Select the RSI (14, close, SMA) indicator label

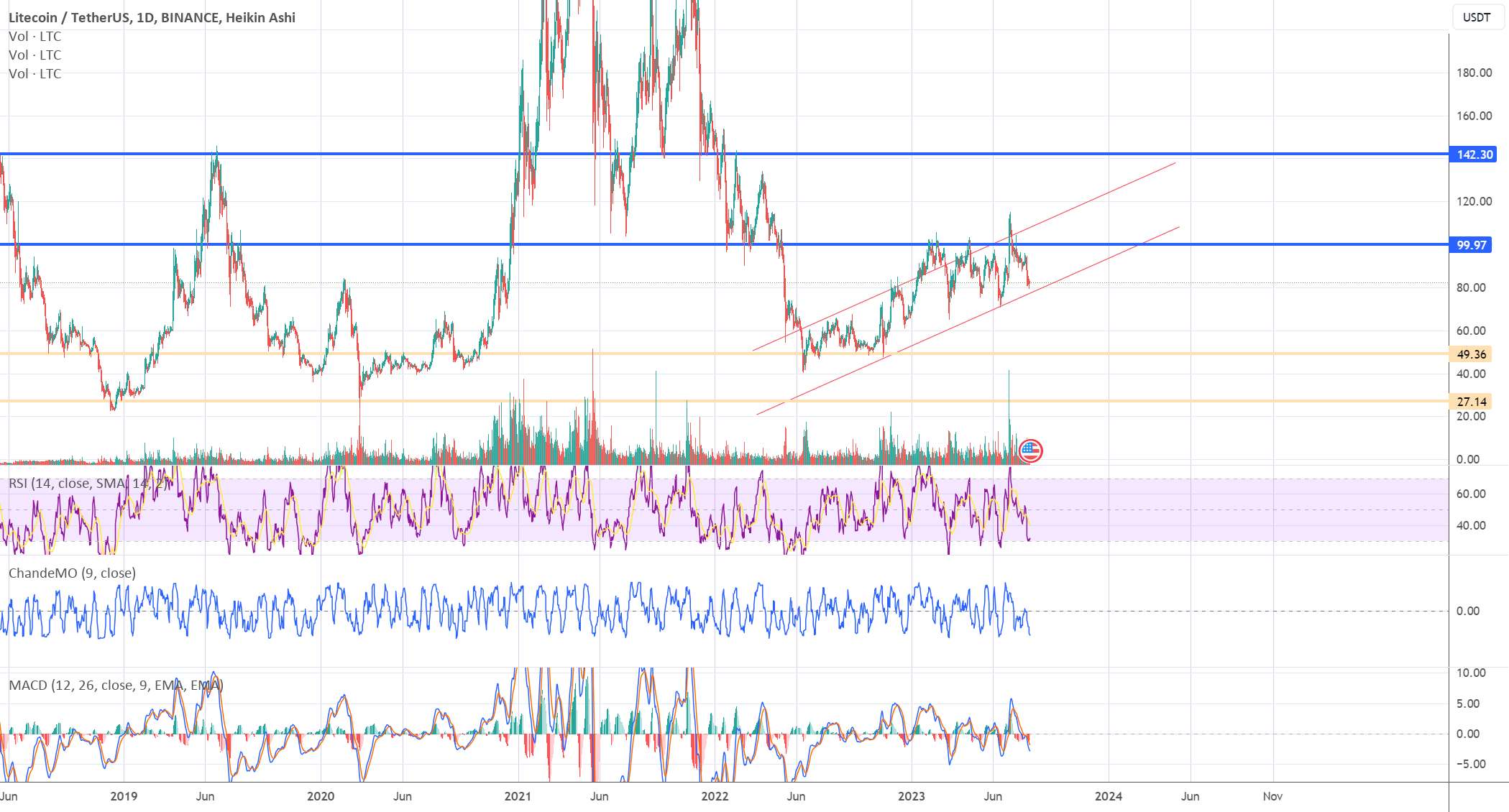(88, 484)
